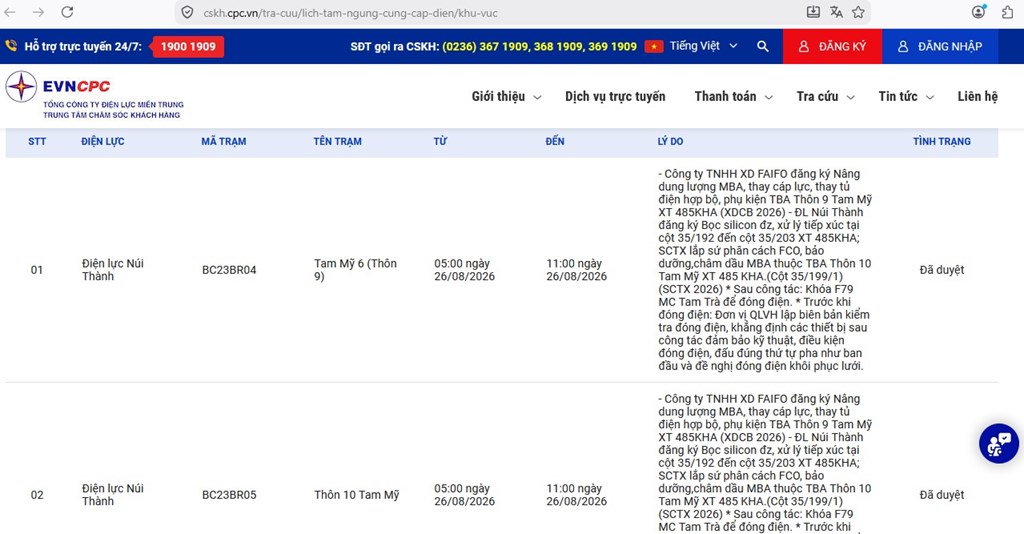Open the Tiếng Việt language dropdown
Screen dimensions: 1024x534
click(703, 46)
